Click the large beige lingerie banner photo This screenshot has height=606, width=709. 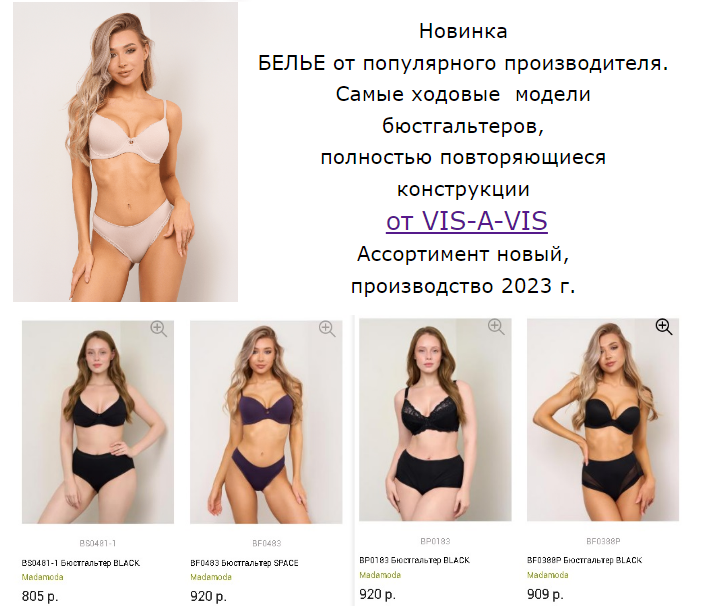coord(125,152)
